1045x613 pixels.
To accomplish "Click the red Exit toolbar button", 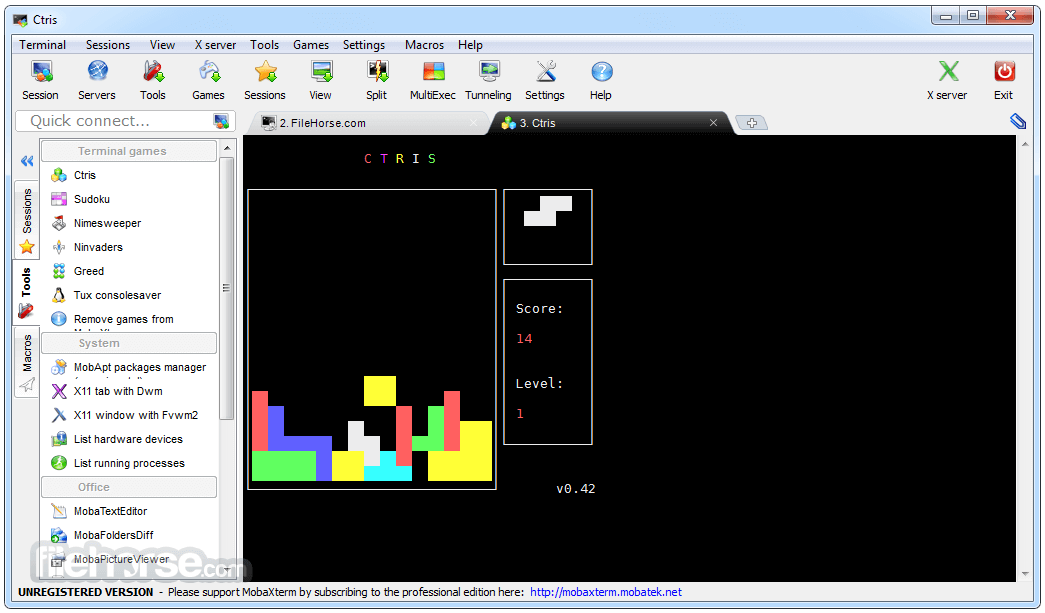I will [x=1004, y=80].
